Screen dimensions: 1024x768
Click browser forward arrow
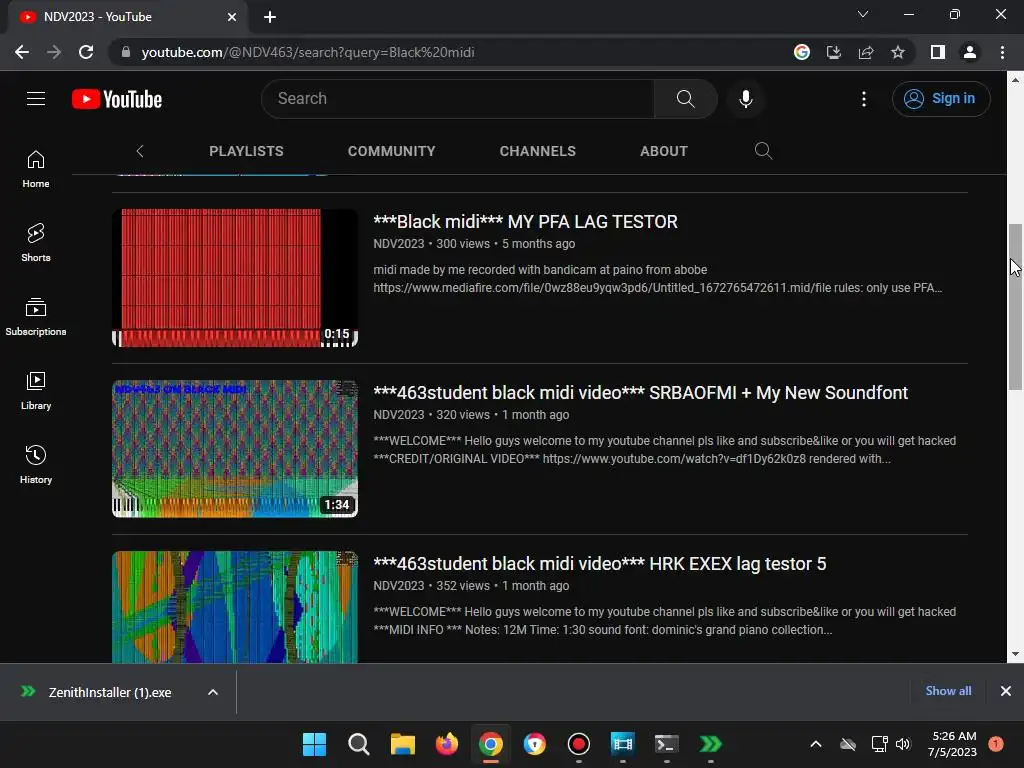[54, 52]
